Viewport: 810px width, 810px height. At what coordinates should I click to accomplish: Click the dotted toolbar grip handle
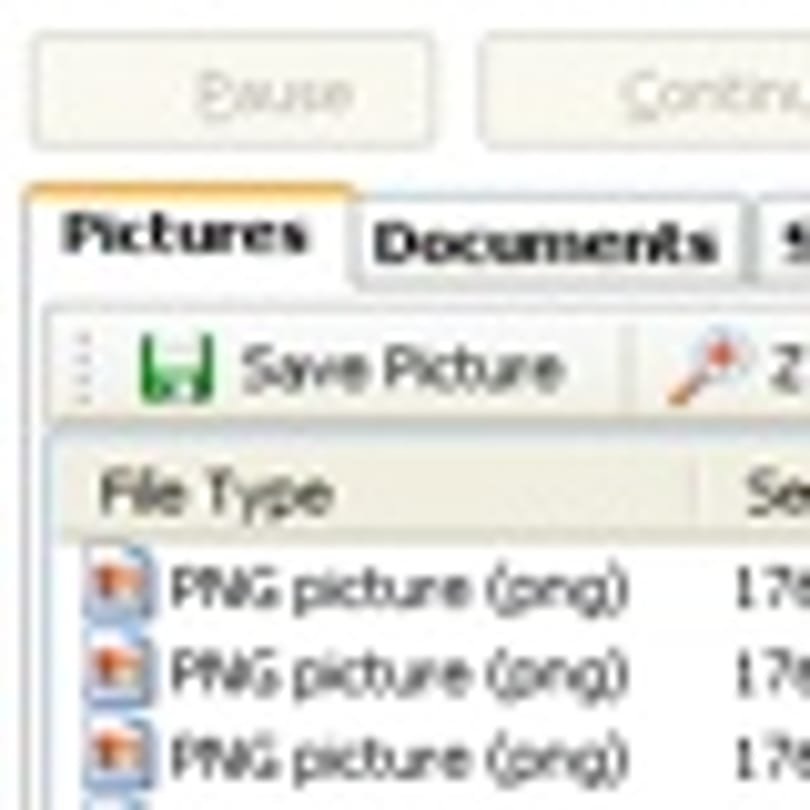tap(84, 368)
